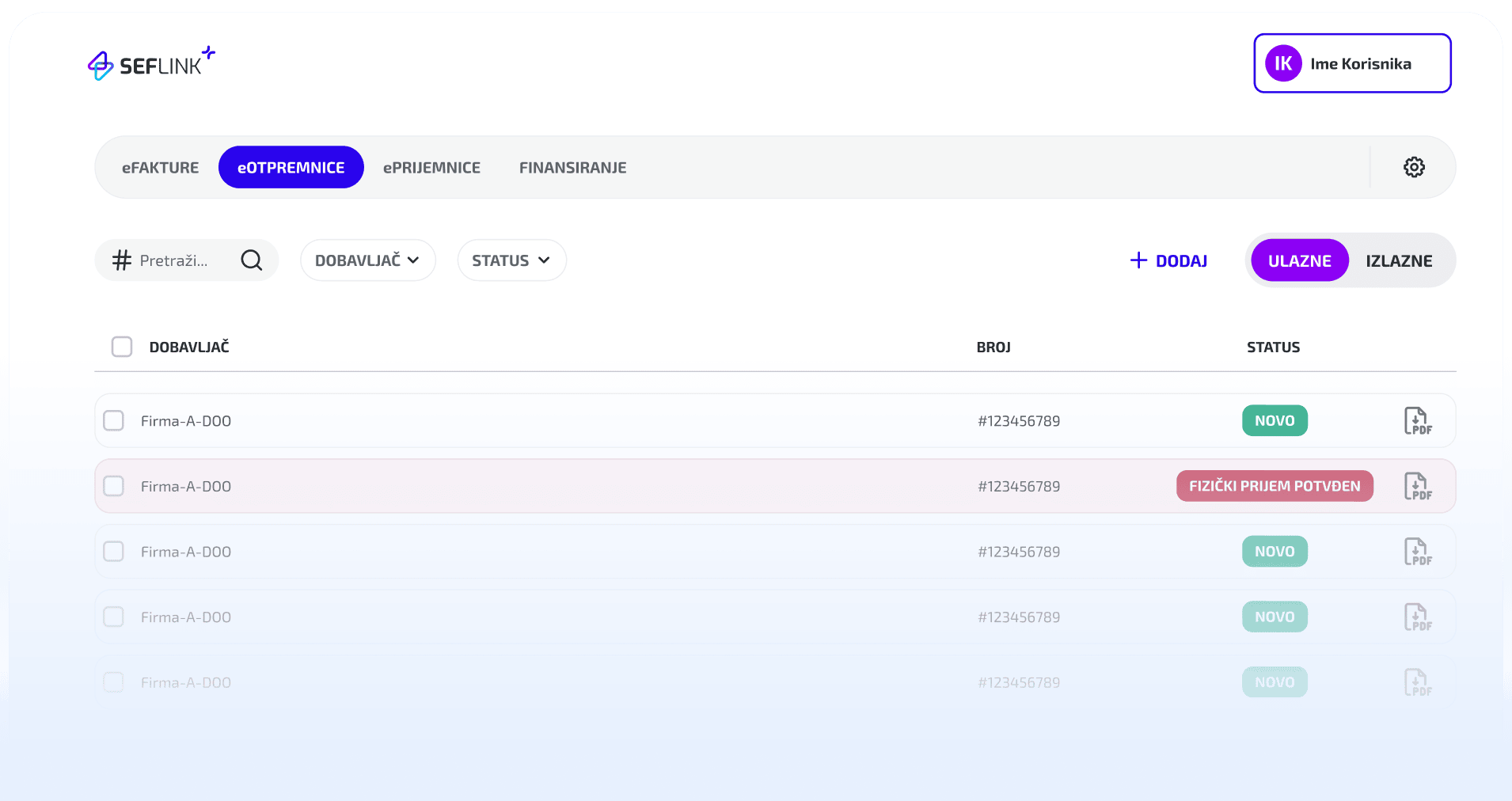Click the IK user avatar circle
The height and width of the screenshot is (801, 1512).
point(1283,63)
